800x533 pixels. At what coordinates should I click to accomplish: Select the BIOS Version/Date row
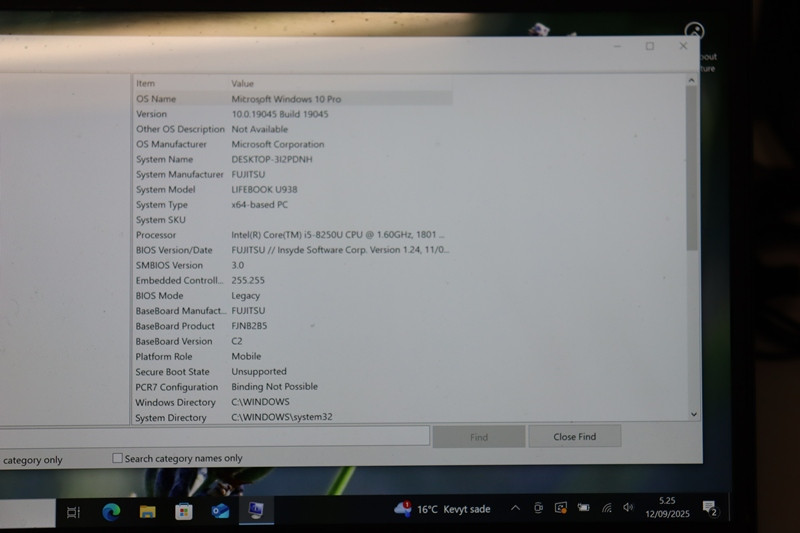click(x=293, y=250)
